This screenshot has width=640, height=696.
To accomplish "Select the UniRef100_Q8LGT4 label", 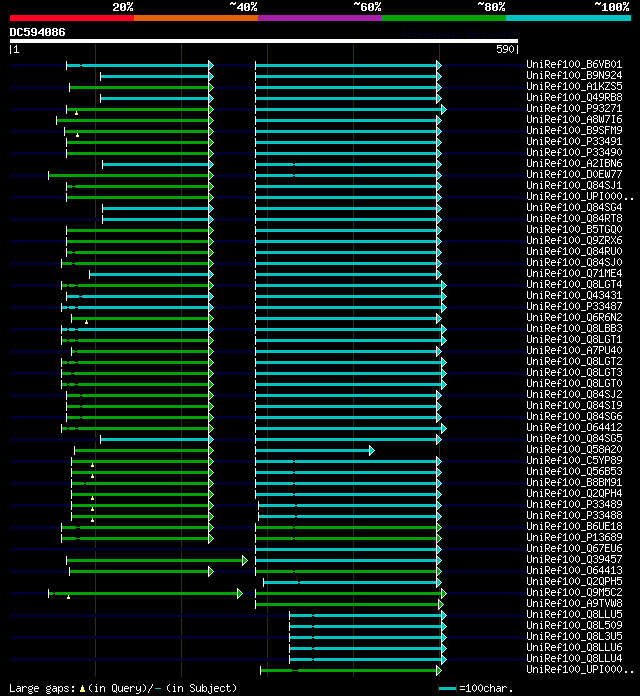I will tap(574, 284).
